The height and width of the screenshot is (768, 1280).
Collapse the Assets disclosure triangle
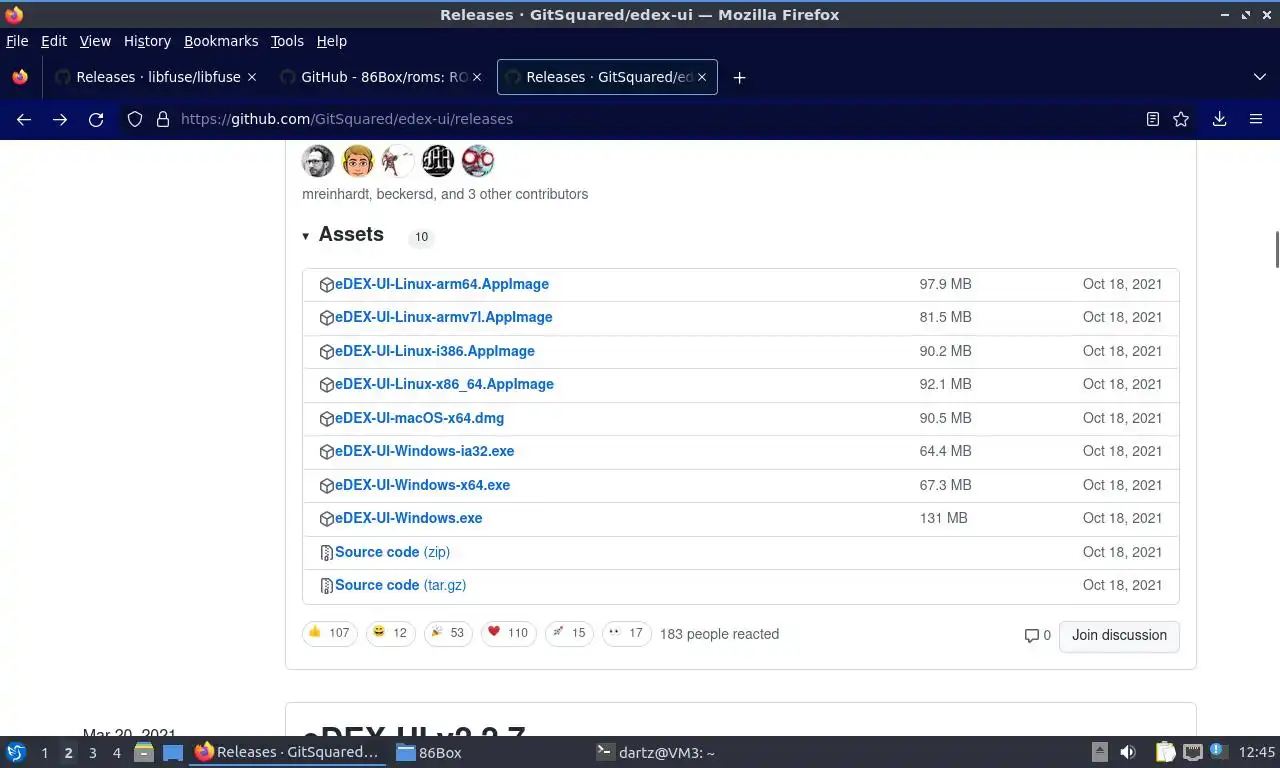306,236
